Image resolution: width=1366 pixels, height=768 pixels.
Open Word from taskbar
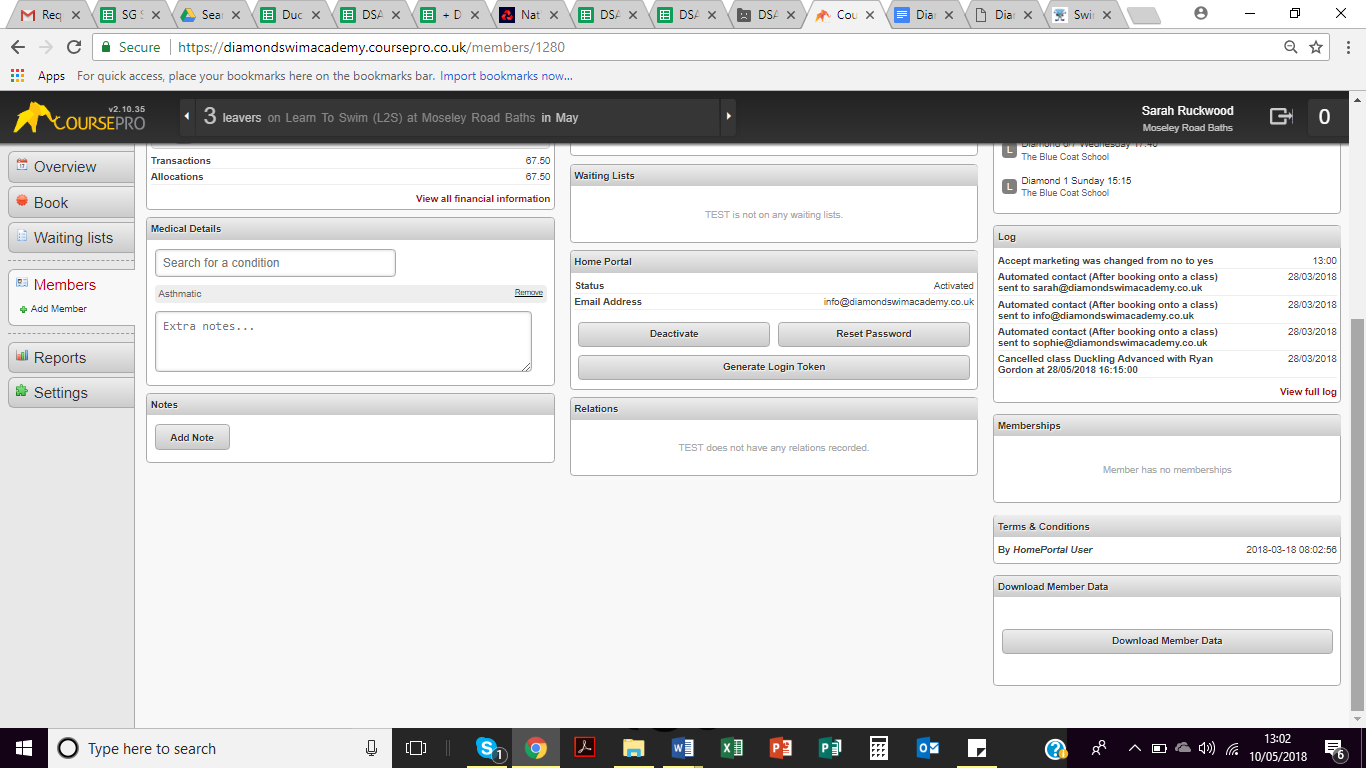pos(683,748)
